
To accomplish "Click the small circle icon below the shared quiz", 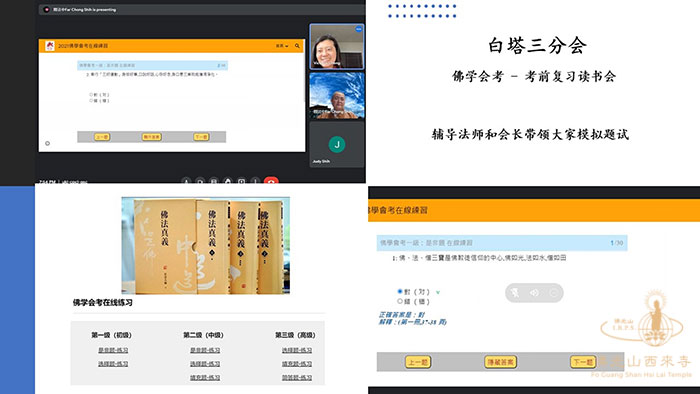I will click(x=48, y=143).
